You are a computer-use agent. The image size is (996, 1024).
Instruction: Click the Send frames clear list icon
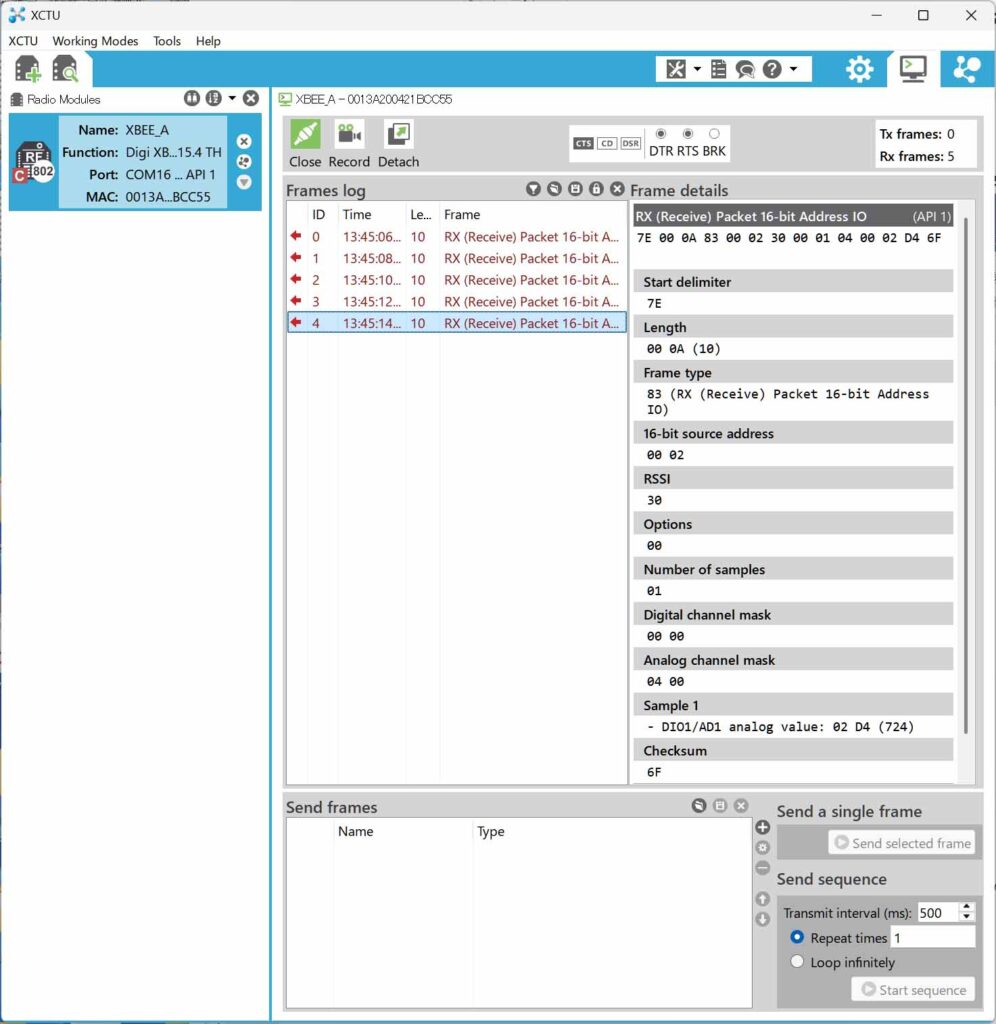click(x=741, y=806)
